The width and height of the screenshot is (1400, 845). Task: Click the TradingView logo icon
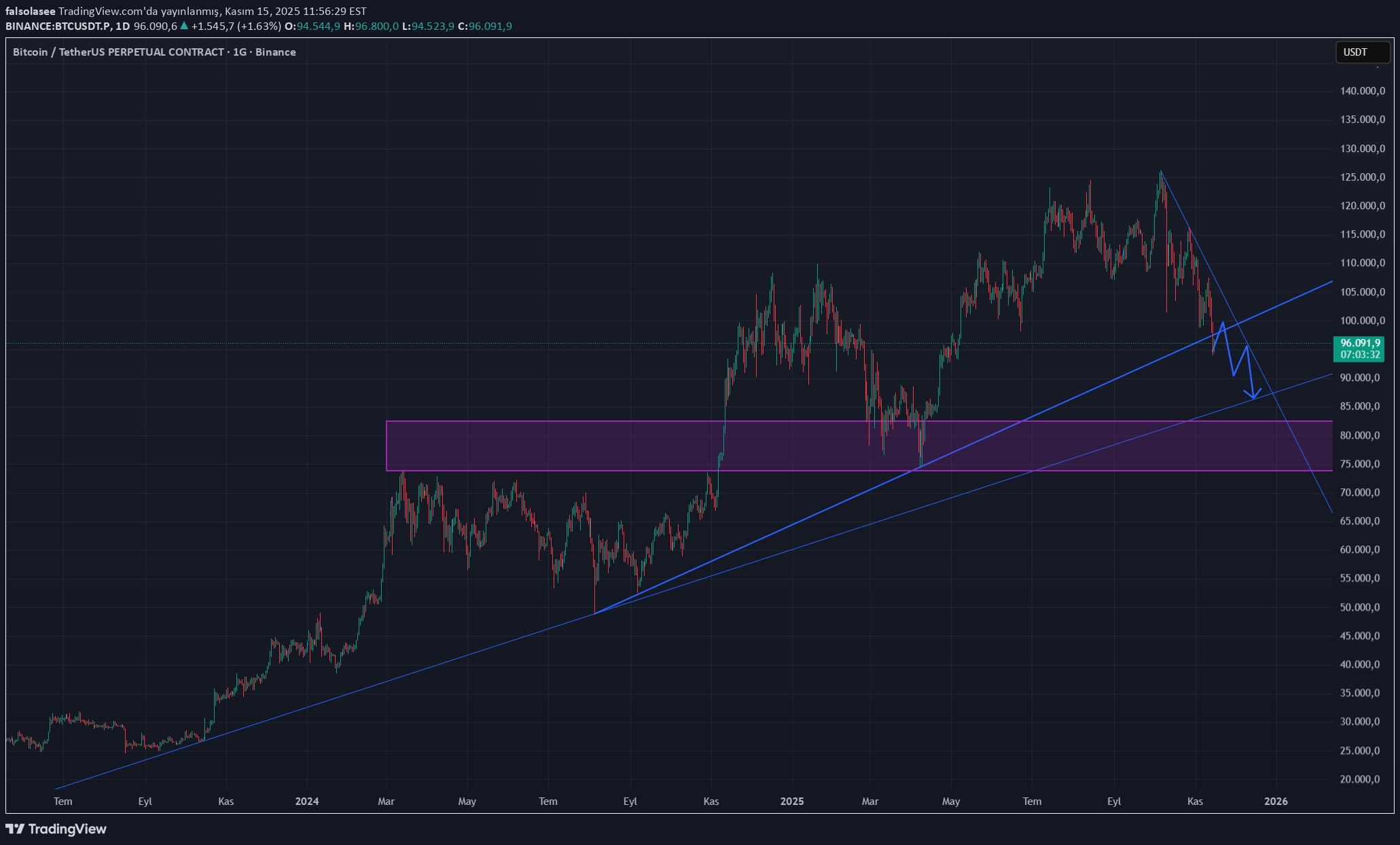point(15,829)
